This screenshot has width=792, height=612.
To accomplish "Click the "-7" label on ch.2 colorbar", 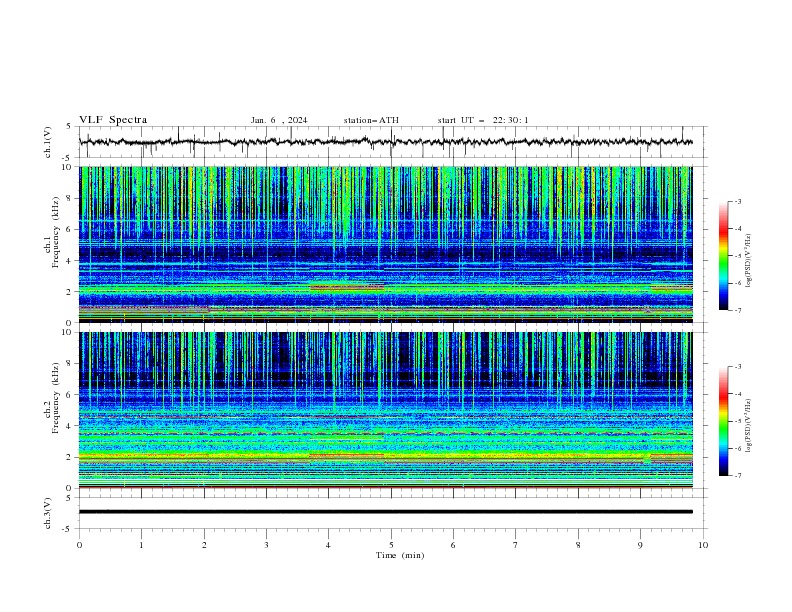I will [x=738, y=475].
